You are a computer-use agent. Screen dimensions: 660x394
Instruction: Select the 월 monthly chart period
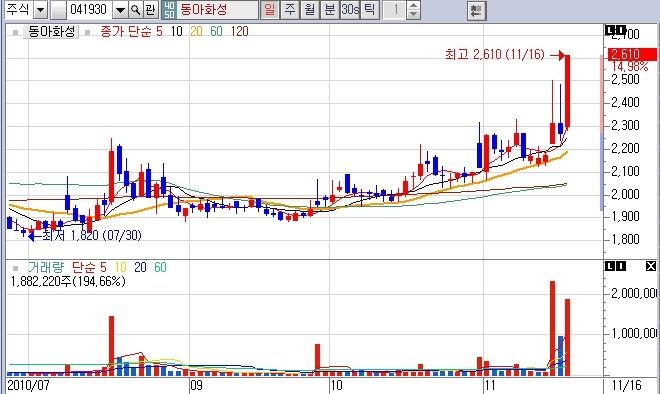click(309, 10)
